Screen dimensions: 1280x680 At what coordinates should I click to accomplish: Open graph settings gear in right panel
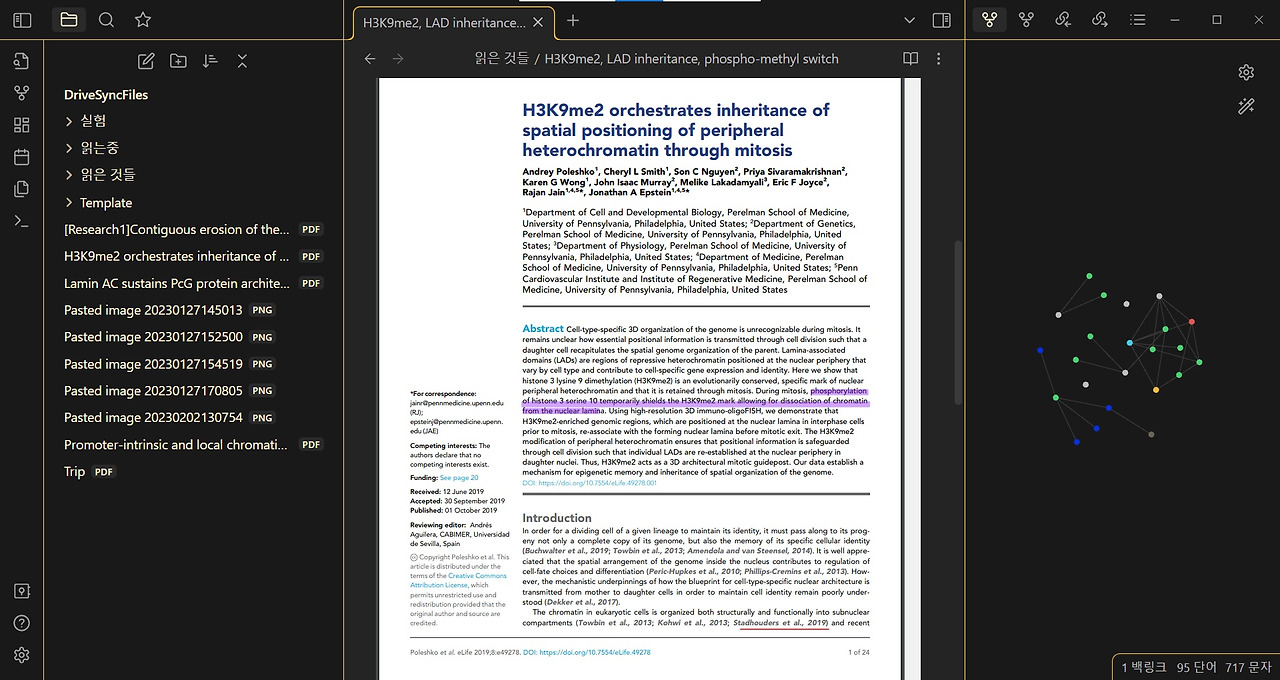pos(1246,72)
